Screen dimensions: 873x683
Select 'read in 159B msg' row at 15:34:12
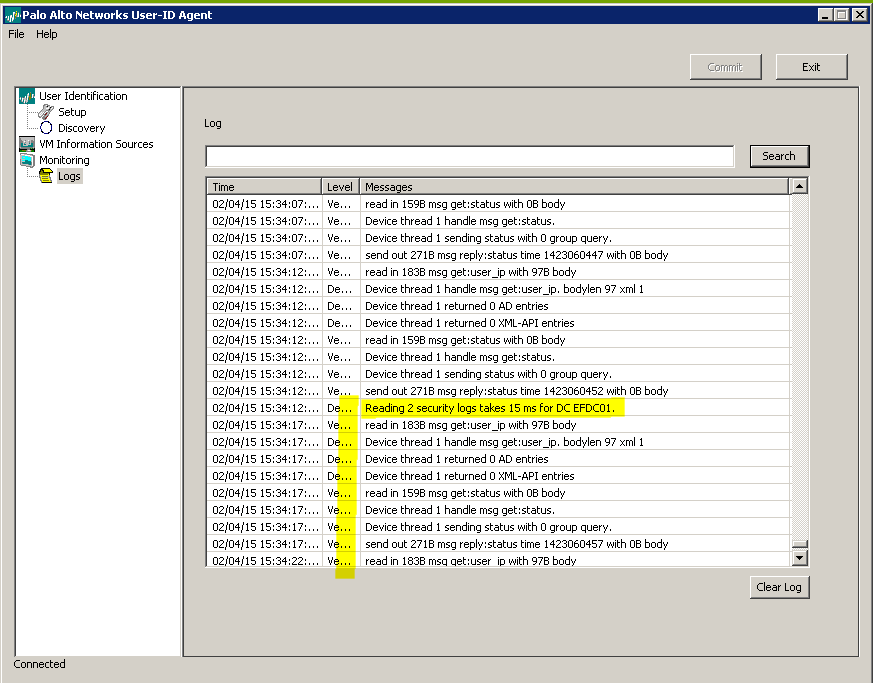(x=498, y=340)
